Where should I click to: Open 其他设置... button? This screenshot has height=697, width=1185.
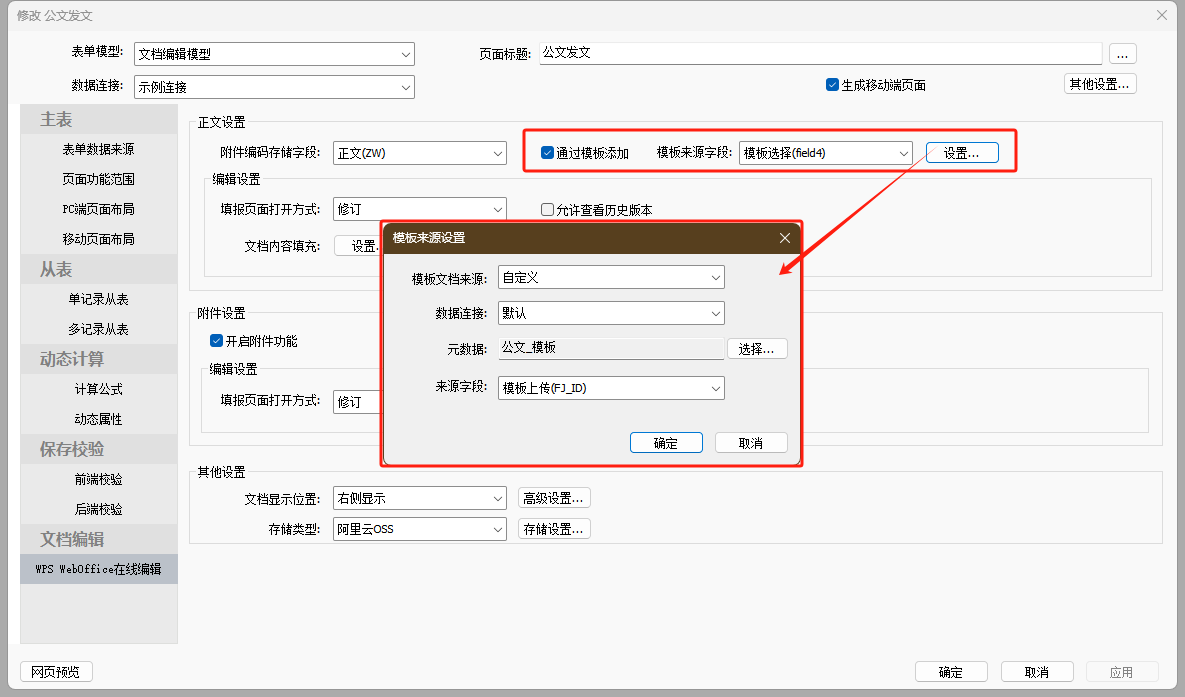[x=1099, y=84]
